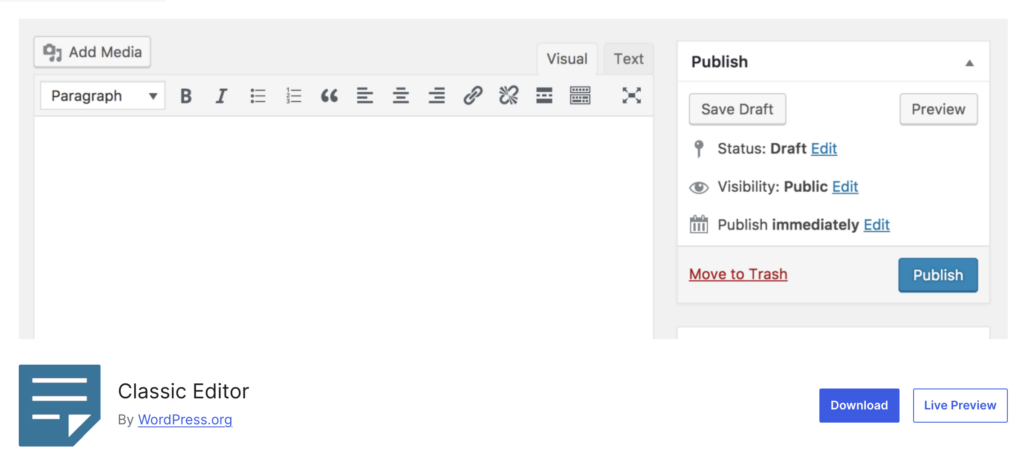Image resolution: width=1024 pixels, height=464 pixels.
Task: Open the Paragraph format dropdown
Action: (x=104, y=96)
